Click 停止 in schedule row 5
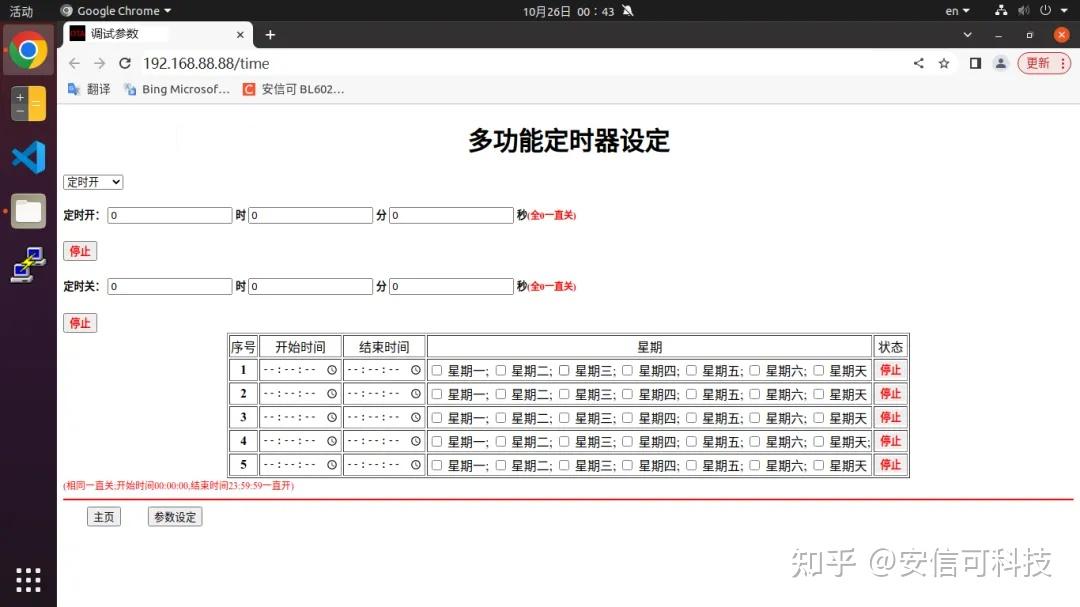 (x=891, y=465)
